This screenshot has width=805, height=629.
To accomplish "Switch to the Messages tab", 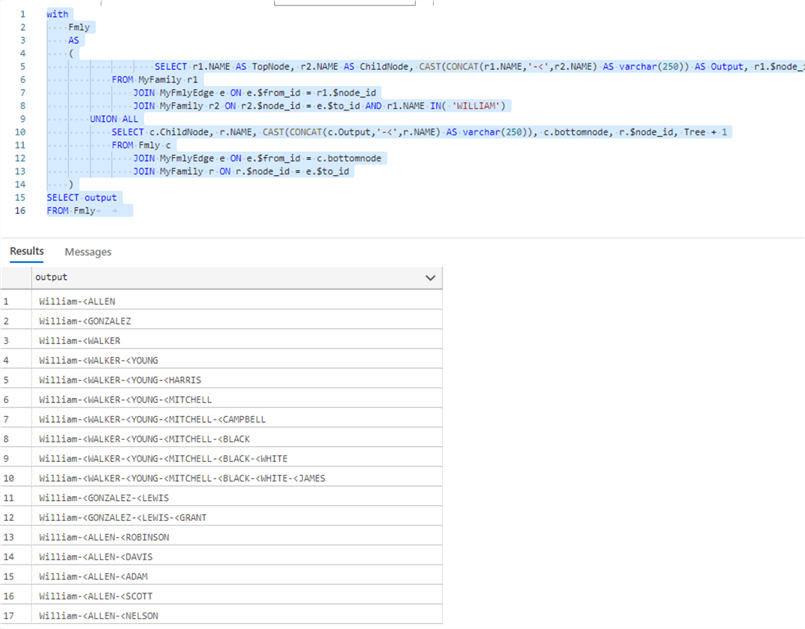I will coord(88,252).
